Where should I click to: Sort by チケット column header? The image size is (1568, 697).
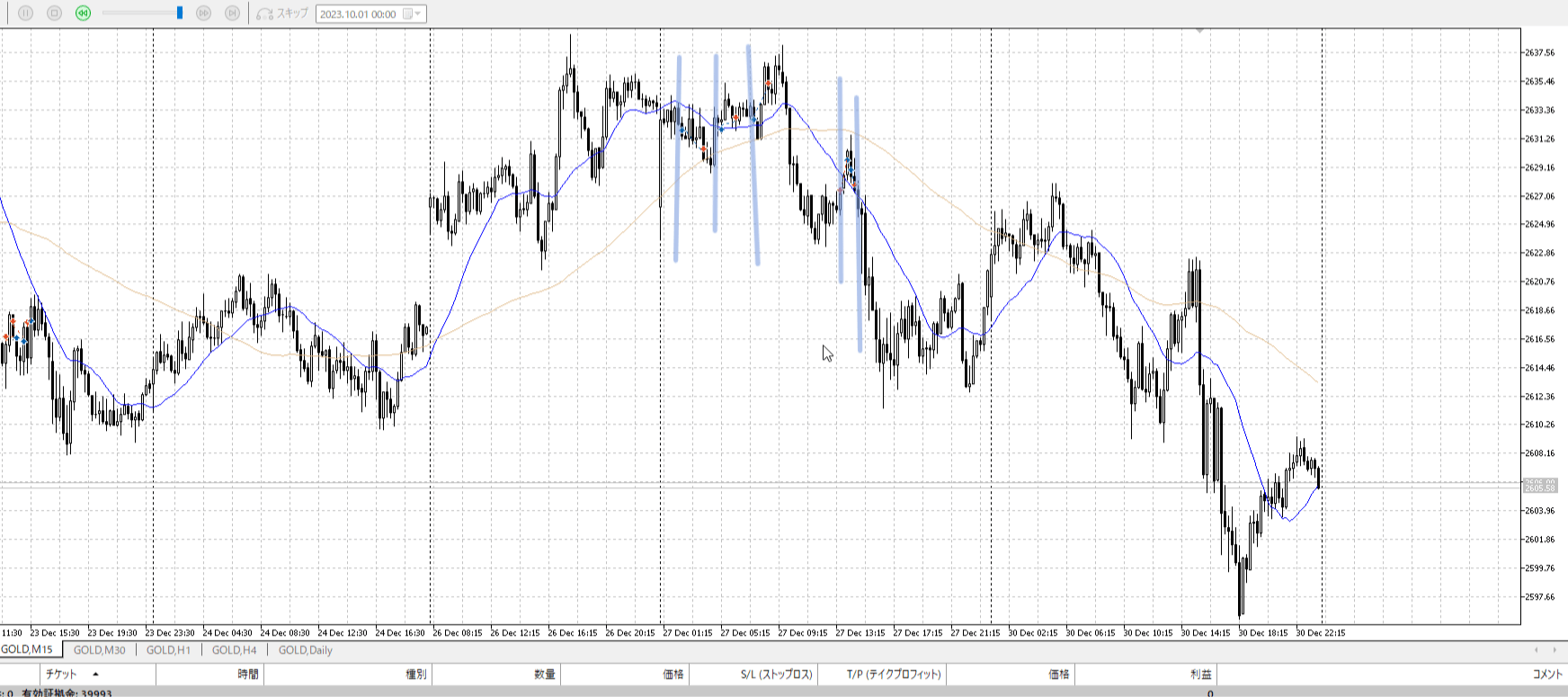[x=61, y=674]
